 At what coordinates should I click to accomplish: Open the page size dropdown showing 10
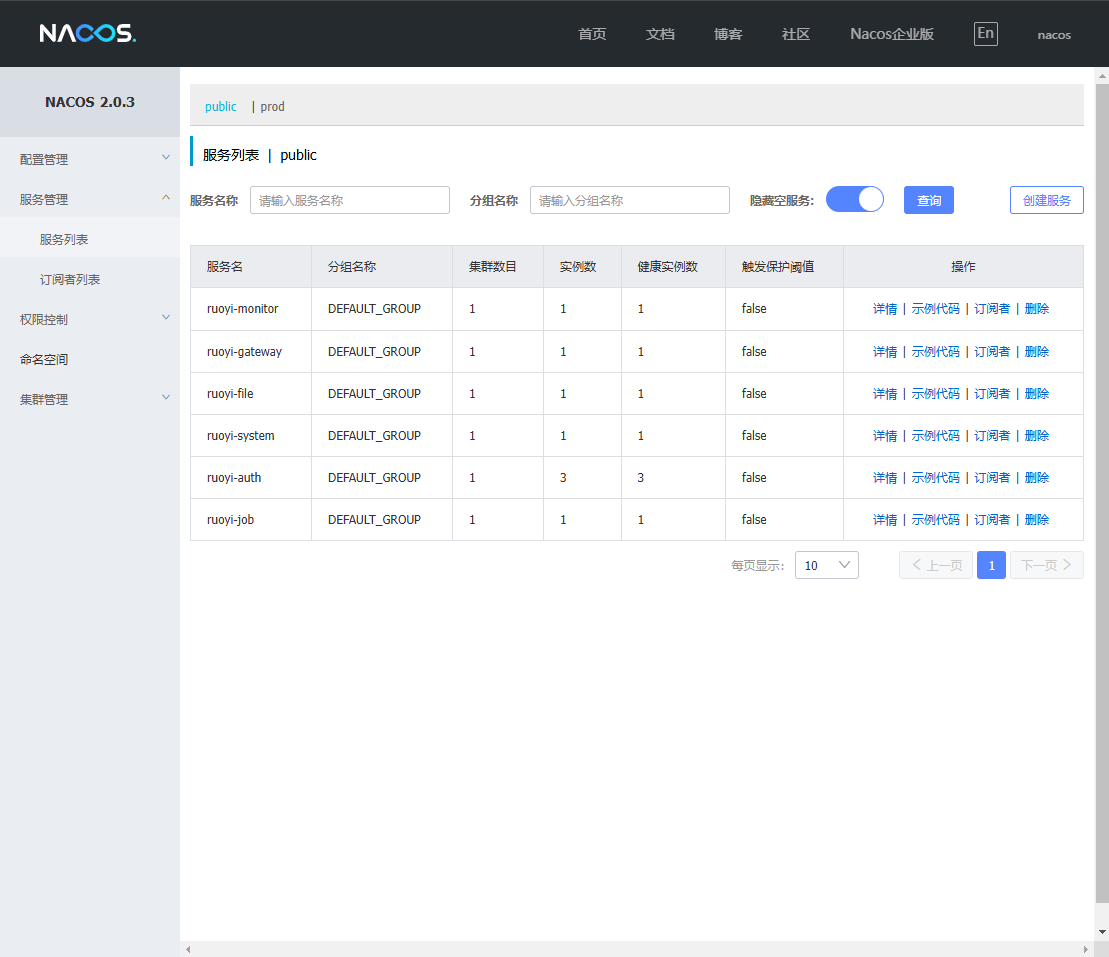(826, 565)
